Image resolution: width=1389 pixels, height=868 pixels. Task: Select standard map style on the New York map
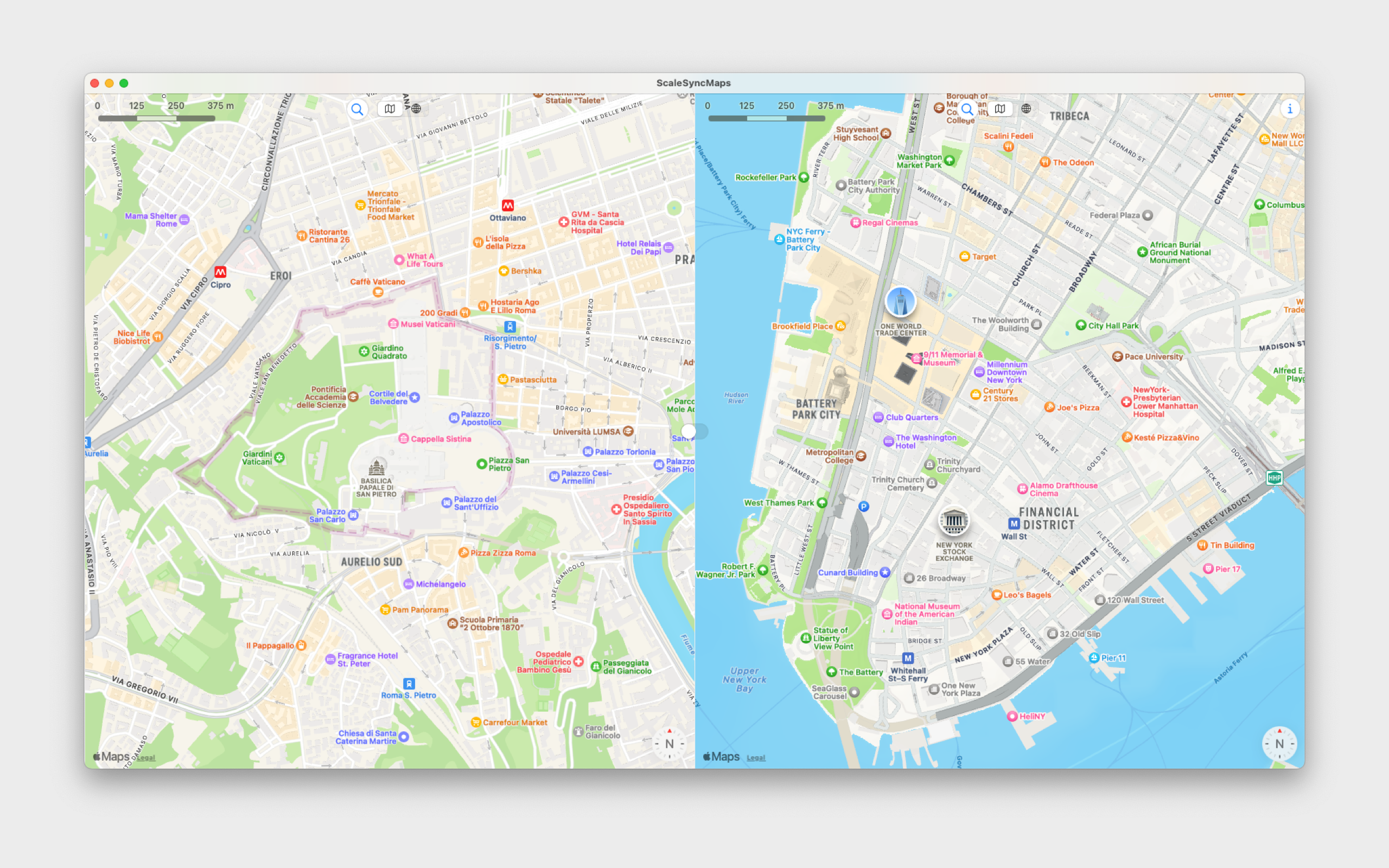1001,109
